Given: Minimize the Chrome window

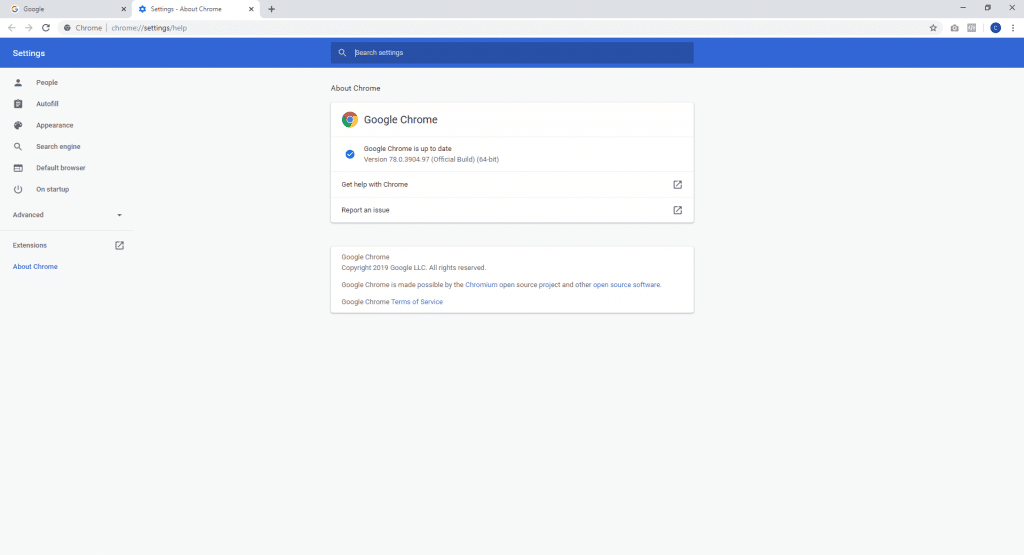Looking at the screenshot, I should click(963, 8).
